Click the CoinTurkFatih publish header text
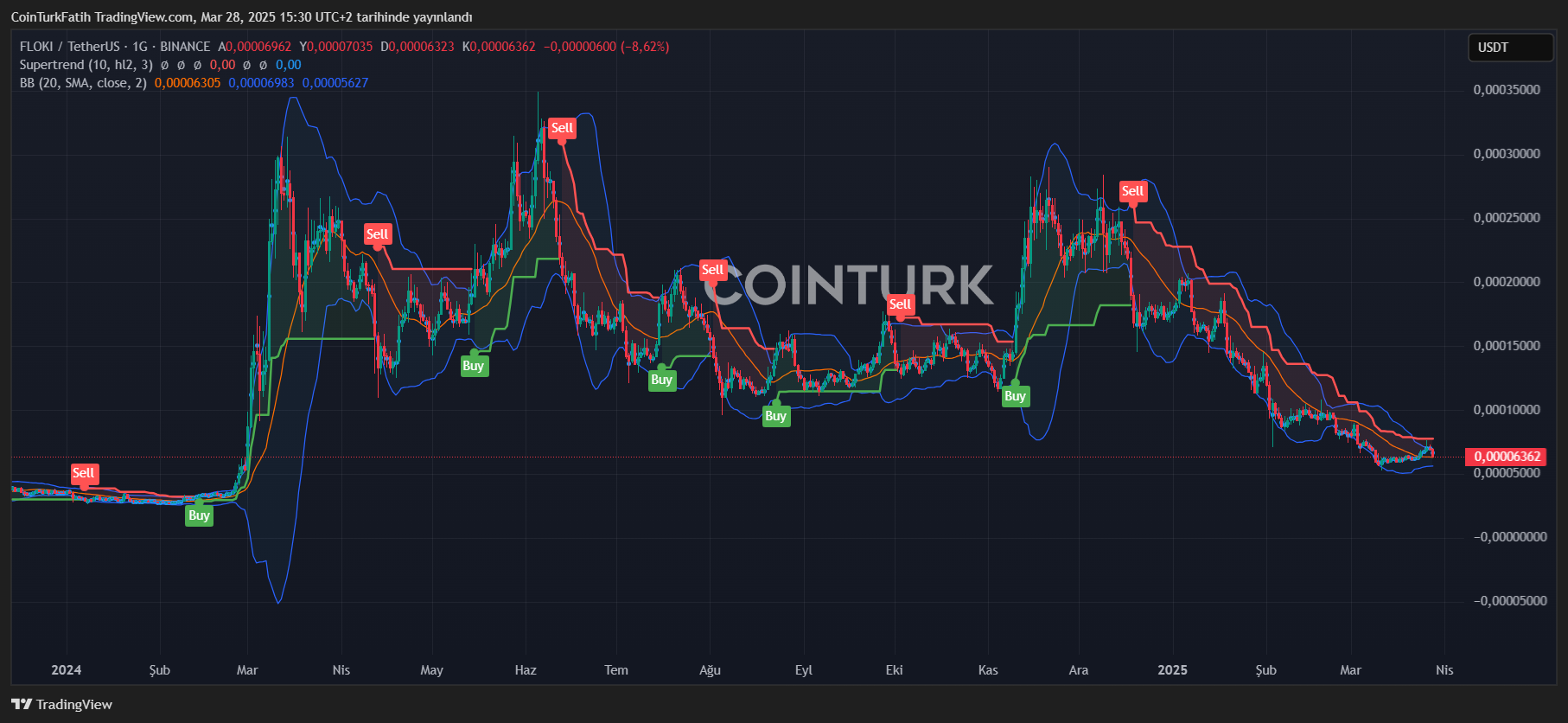 (x=242, y=17)
